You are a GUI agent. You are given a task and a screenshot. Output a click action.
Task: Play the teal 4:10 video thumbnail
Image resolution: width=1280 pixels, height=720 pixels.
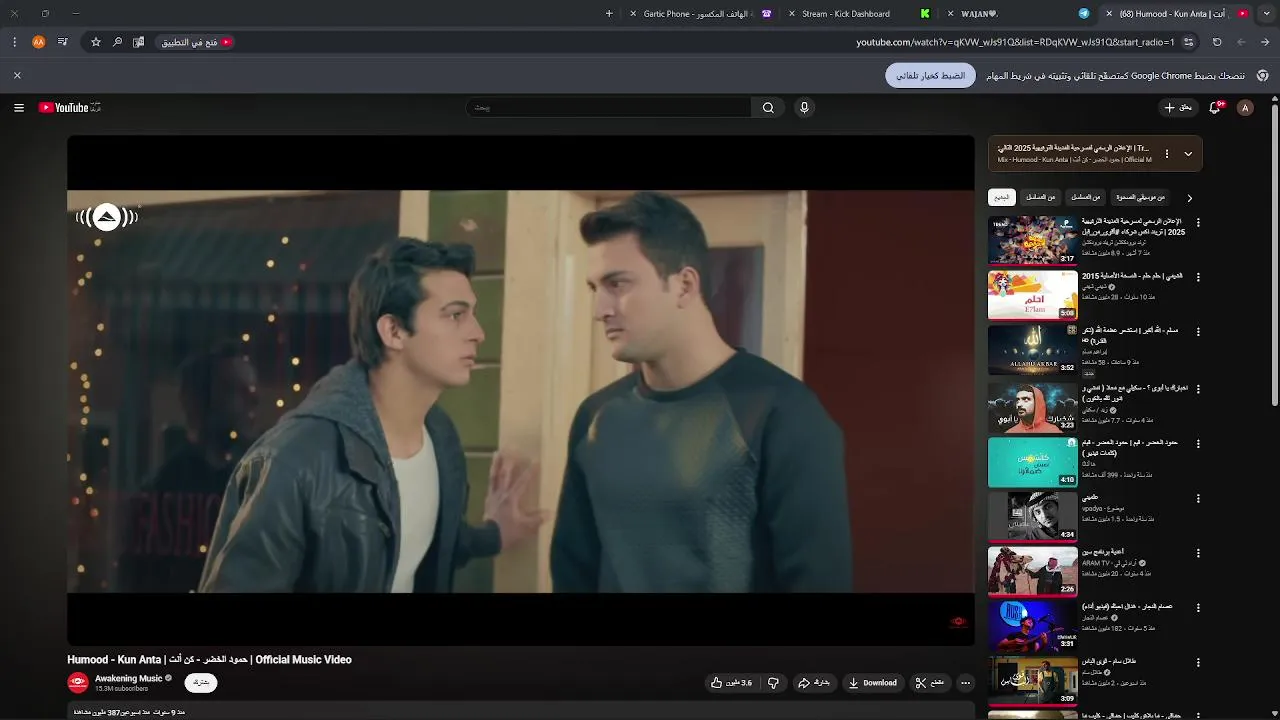[x=1033, y=462]
